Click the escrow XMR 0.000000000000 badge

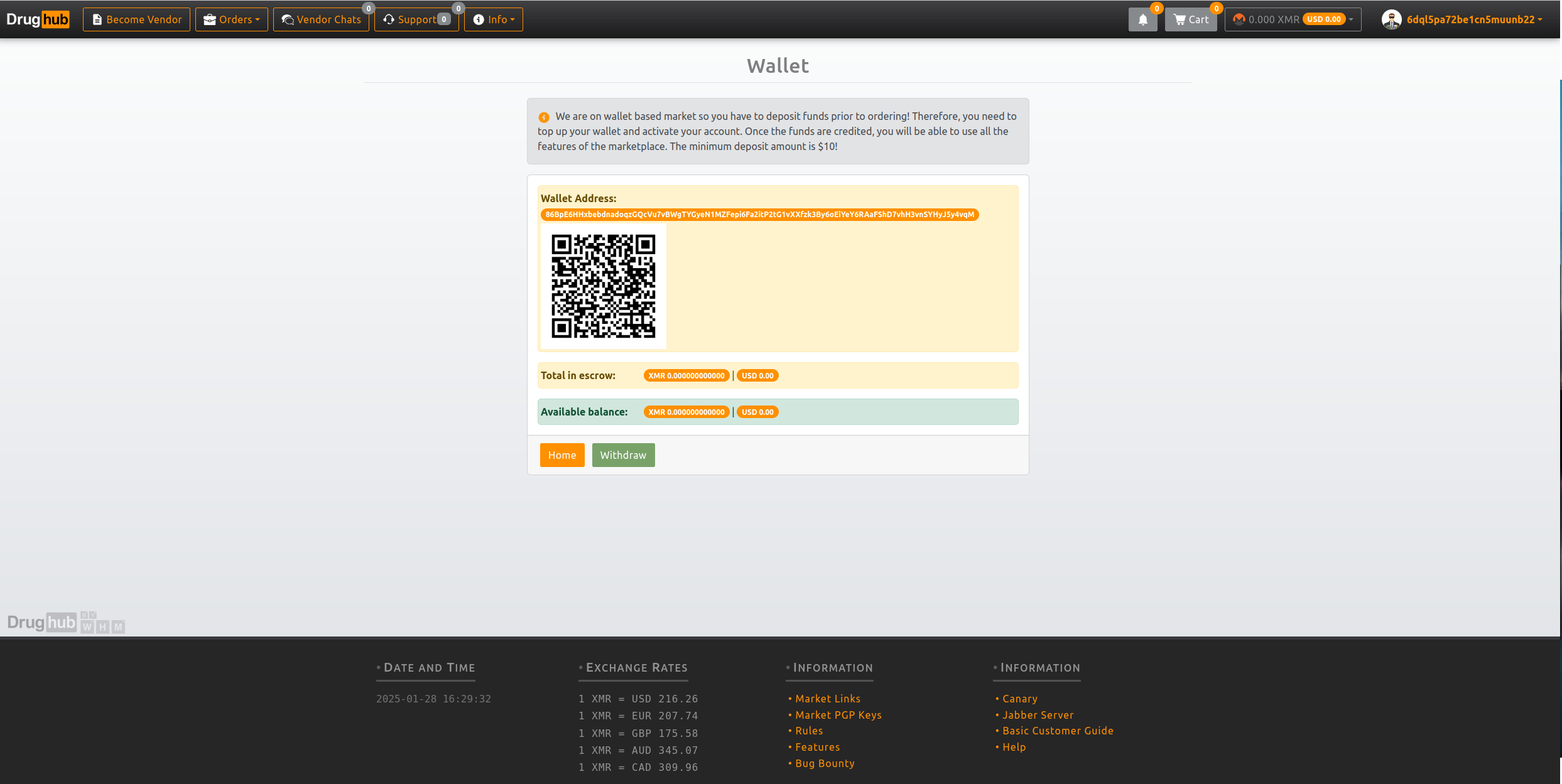click(x=686, y=376)
